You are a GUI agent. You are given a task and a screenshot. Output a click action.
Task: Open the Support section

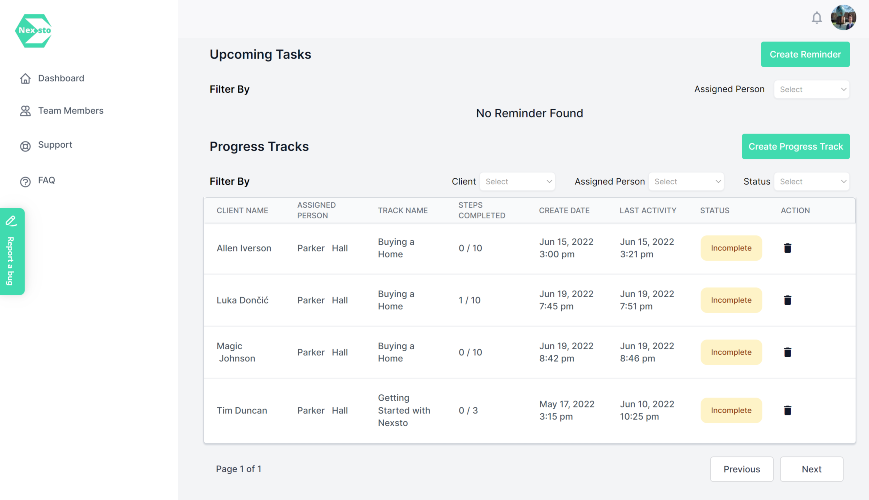(x=55, y=145)
